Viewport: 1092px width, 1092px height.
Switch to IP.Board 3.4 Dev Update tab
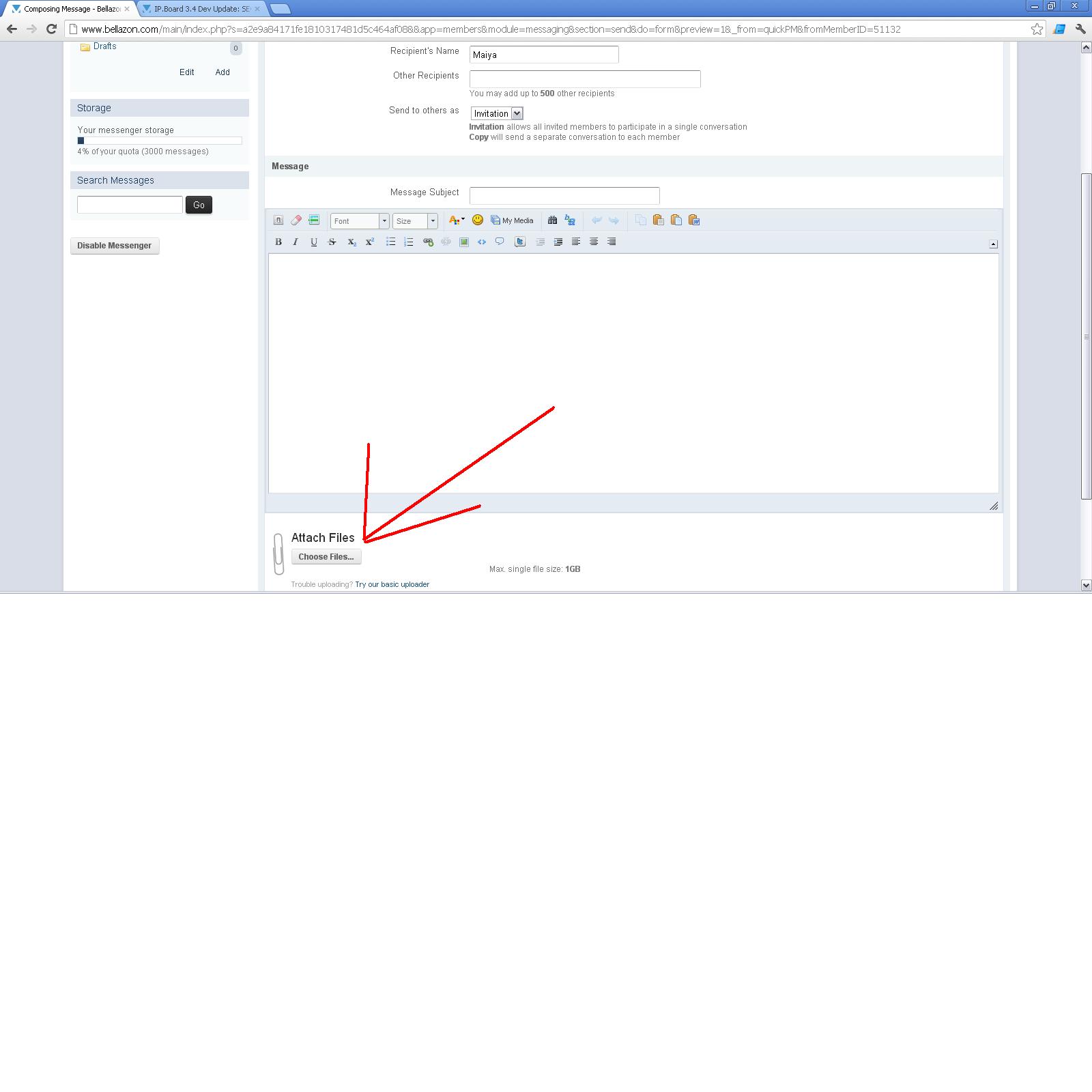[x=201, y=9]
